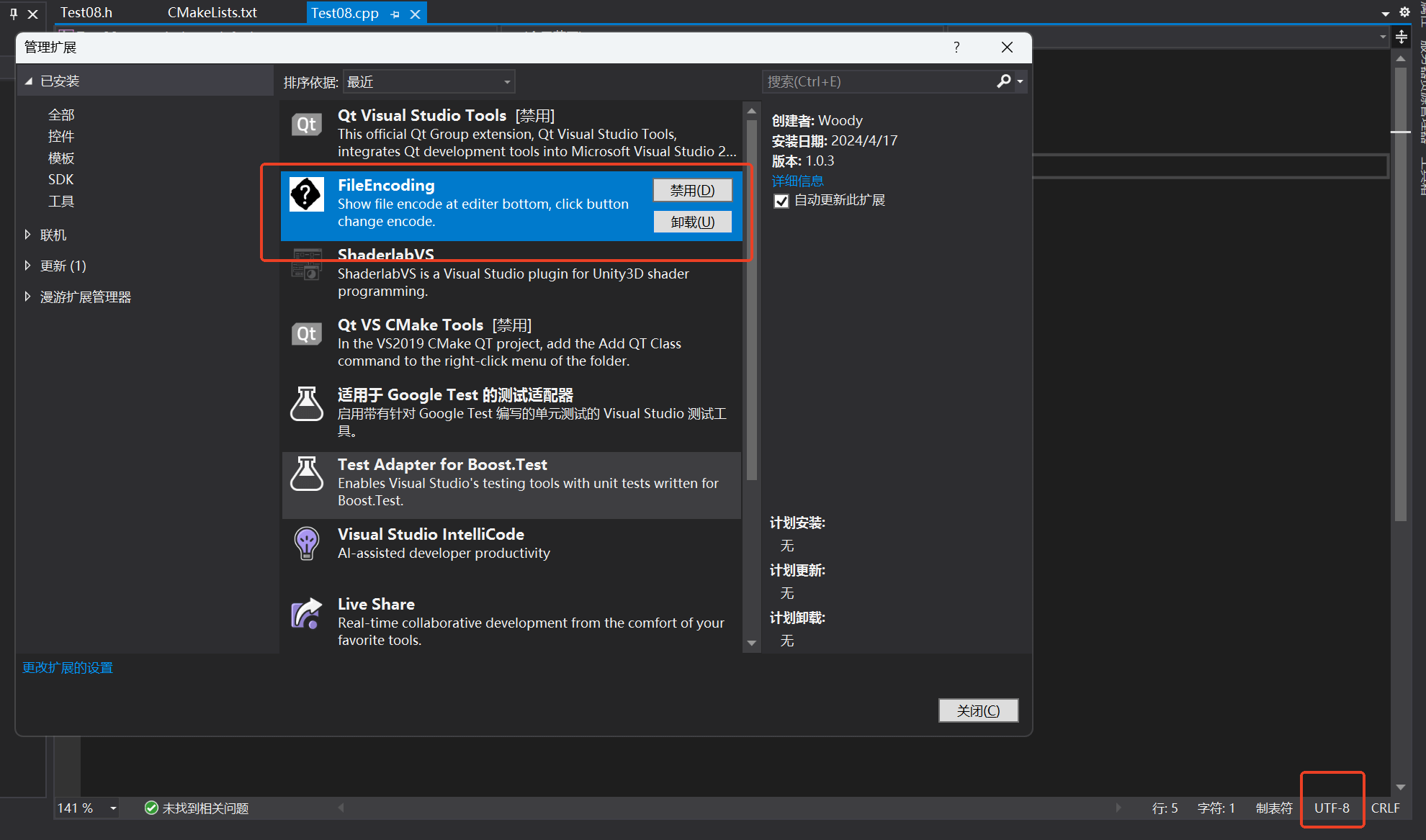Image resolution: width=1426 pixels, height=840 pixels.
Task: Click the UTF-8 encoding status button
Action: (1332, 808)
